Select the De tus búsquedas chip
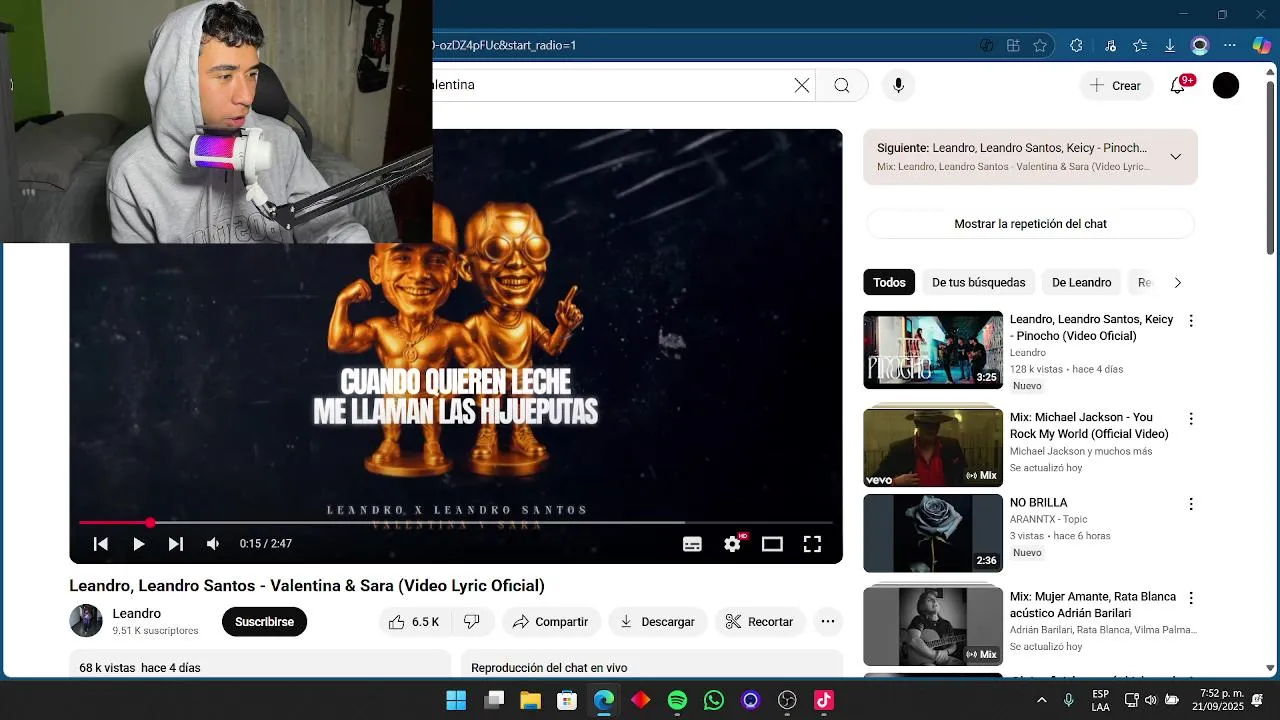This screenshot has width=1280, height=720. [978, 283]
